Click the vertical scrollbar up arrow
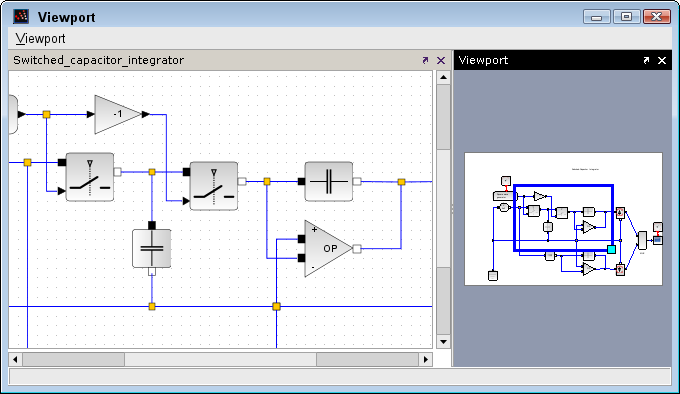 pos(443,78)
